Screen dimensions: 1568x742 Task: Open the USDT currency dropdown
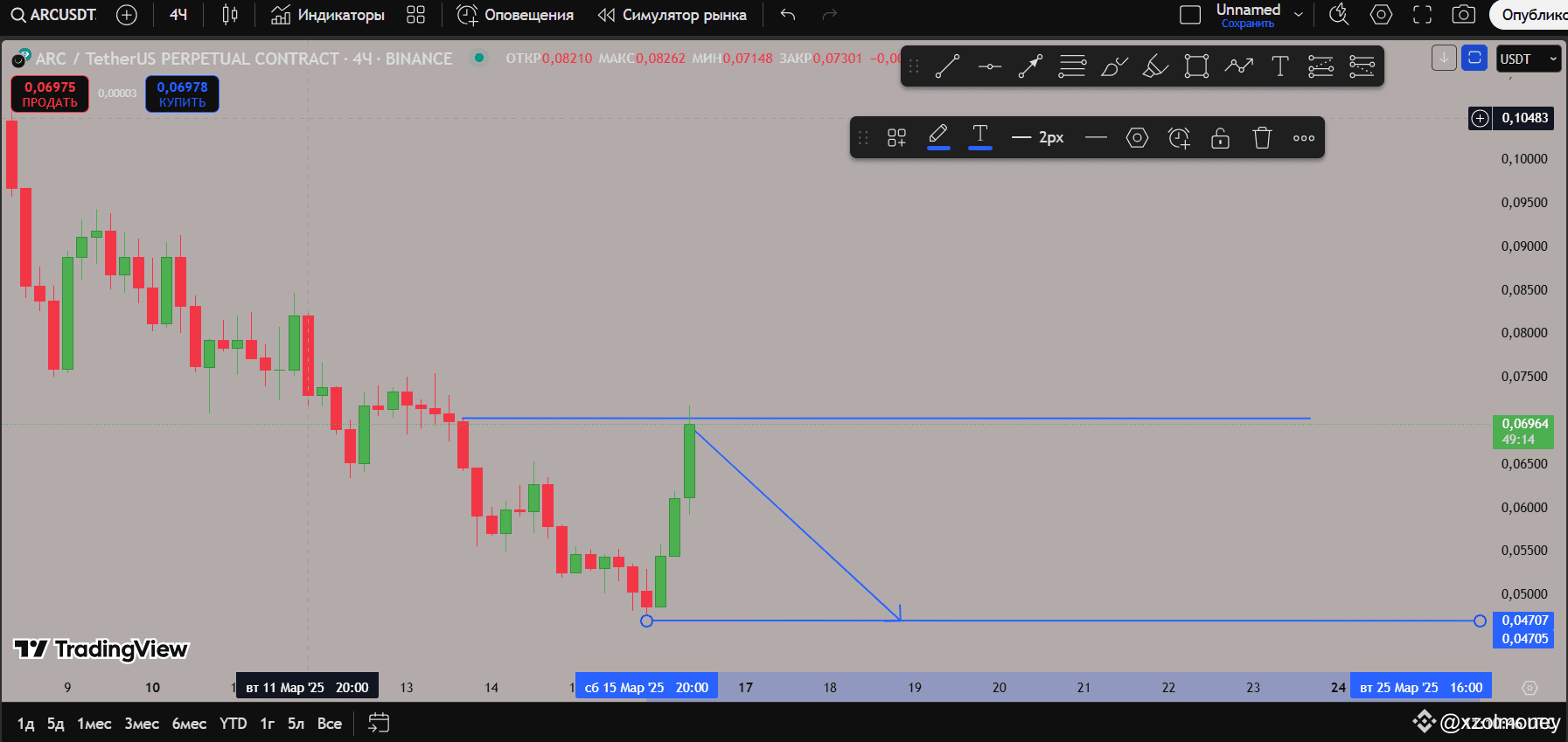click(1529, 59)
